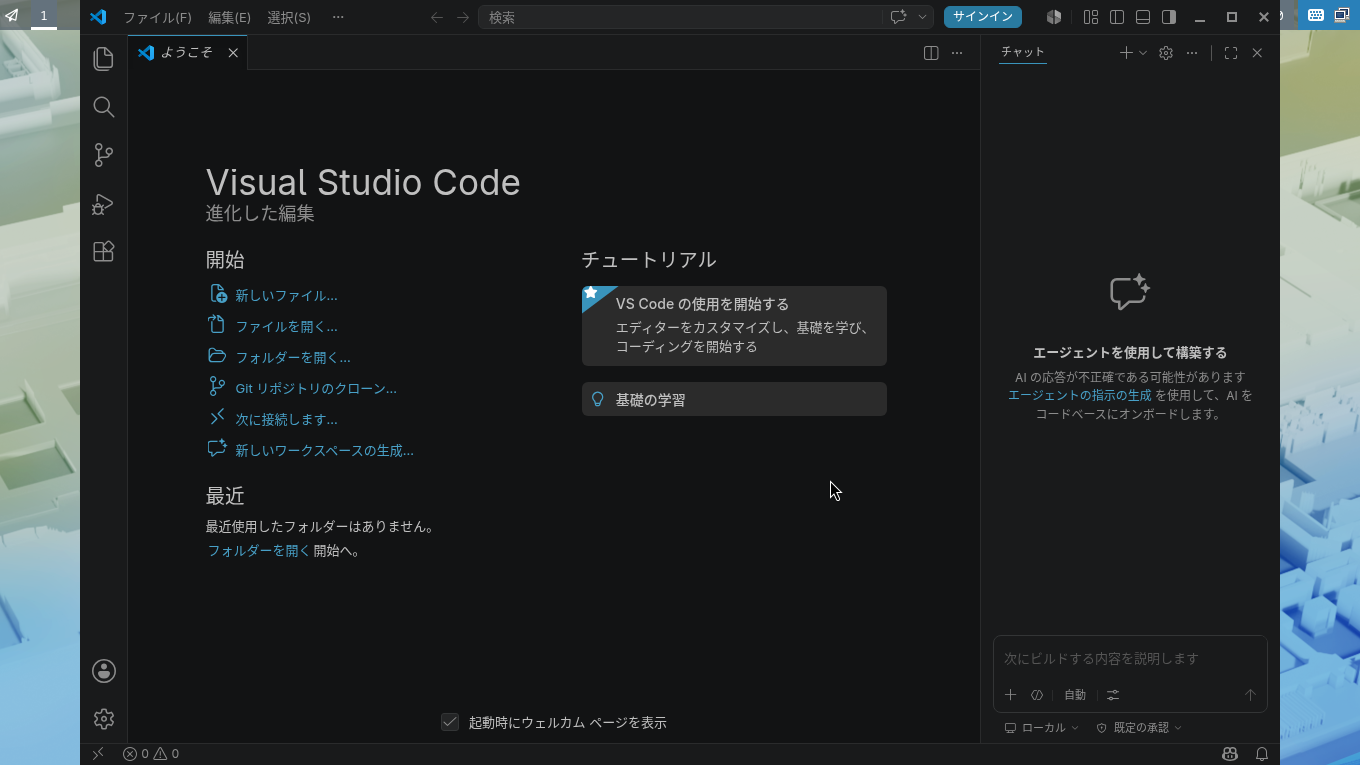Open the 選択(S) menu
This screenshot has width=1360, height=765.
[x=289, y=17]
